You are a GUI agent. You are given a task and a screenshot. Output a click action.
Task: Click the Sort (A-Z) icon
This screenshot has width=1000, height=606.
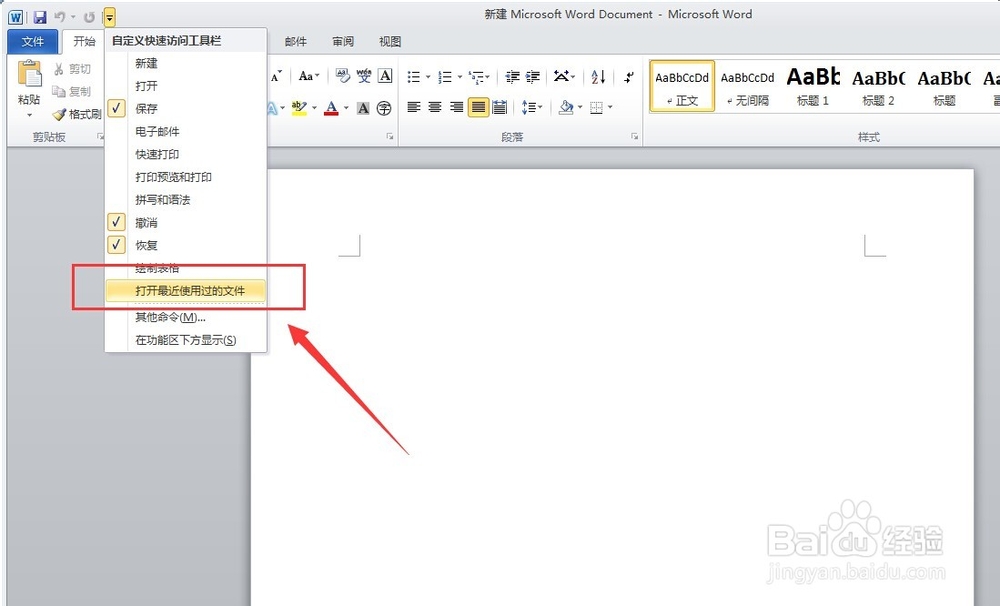598,77
